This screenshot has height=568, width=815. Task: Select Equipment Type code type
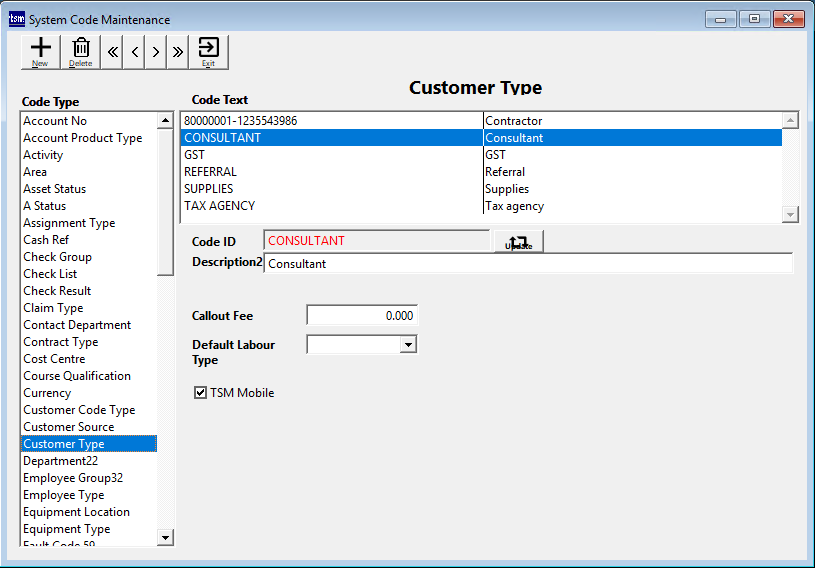tap(89, 529)
